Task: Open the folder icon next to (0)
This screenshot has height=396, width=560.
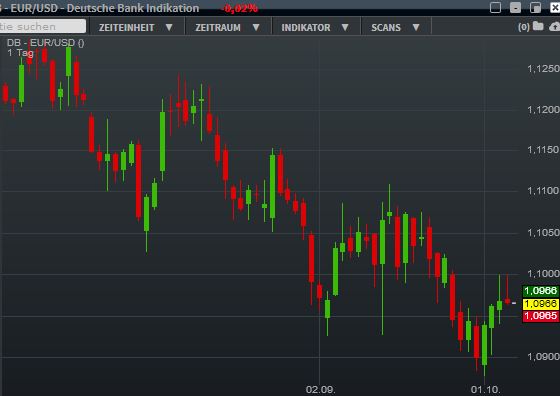Action: tap(538, 26)
